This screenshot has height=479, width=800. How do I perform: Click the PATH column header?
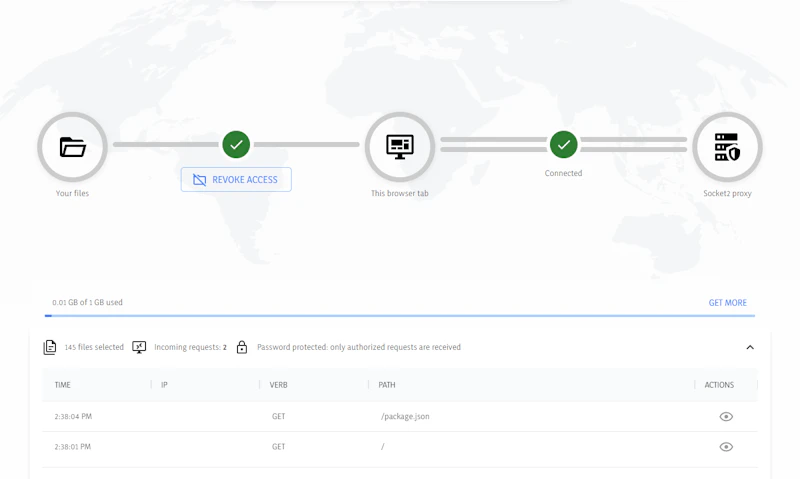click(x=387, y=385)
